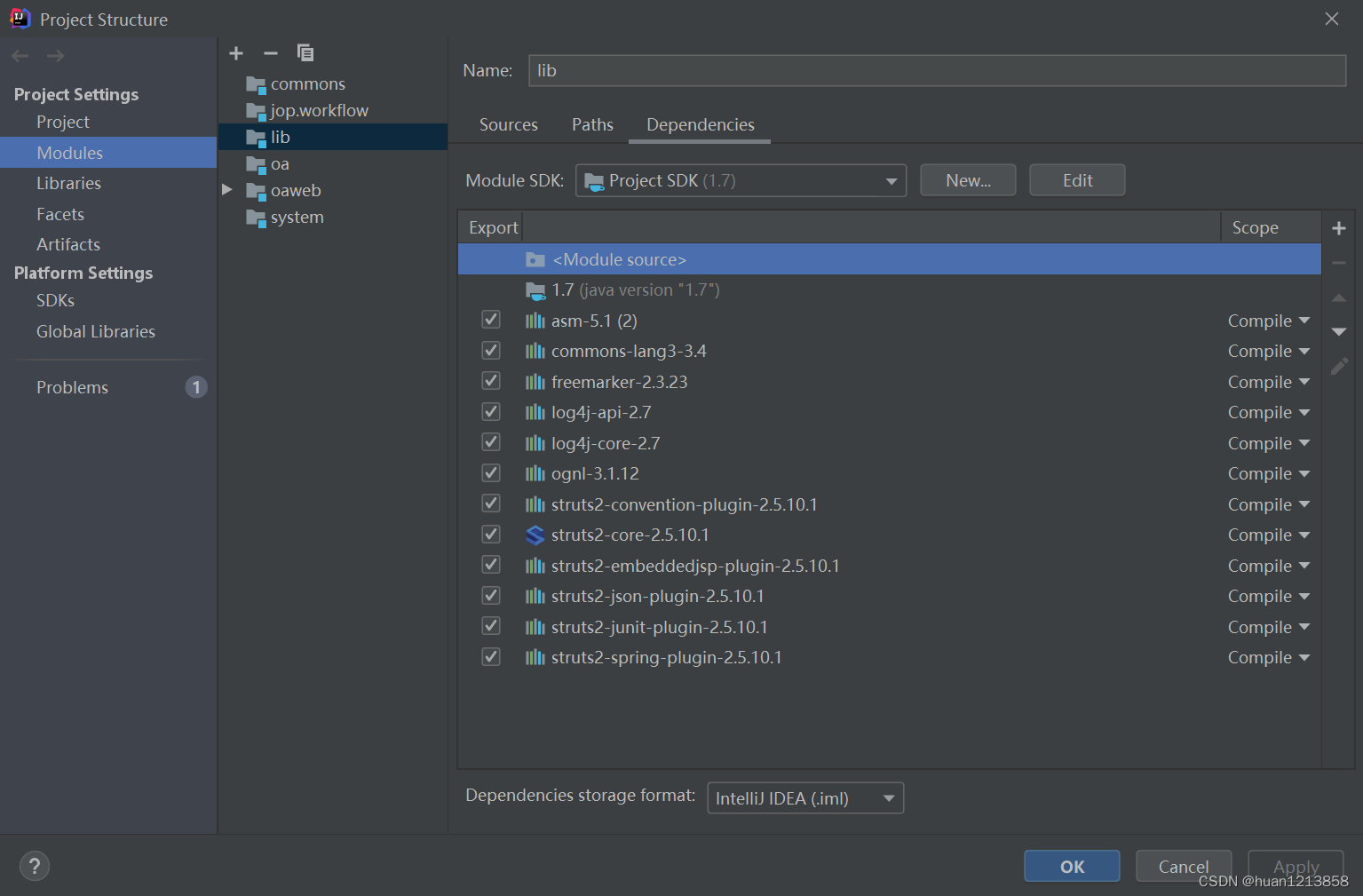Open Libraries in Project Settings
This screenshot has width=1363, height=896.
click(68, 183)
